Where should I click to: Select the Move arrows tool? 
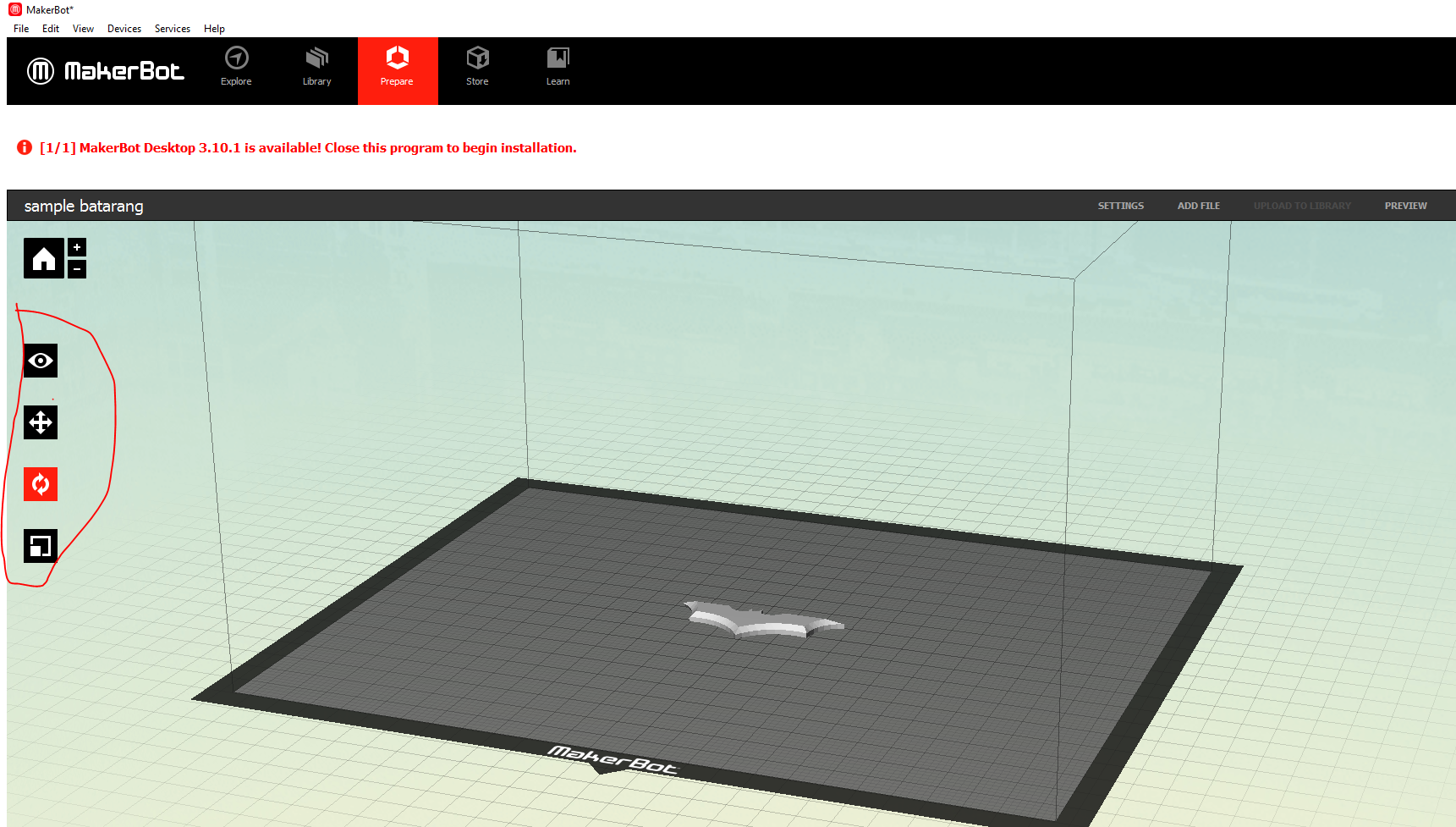(41, 422)
